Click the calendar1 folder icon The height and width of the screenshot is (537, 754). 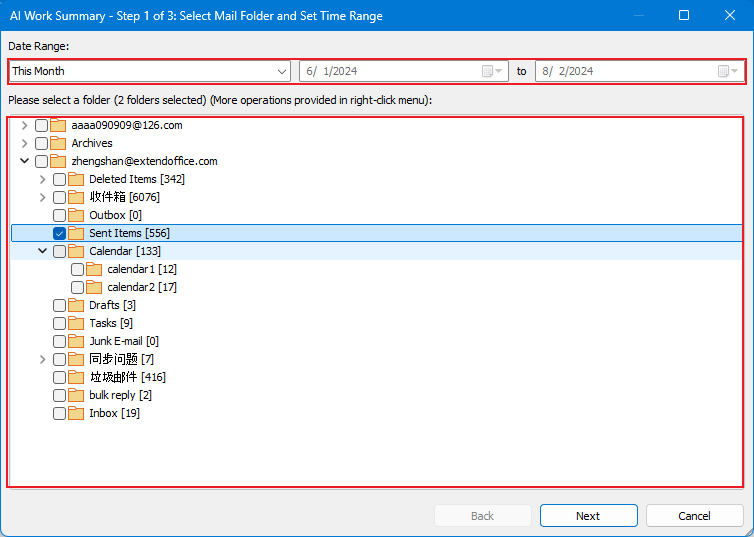95,269
